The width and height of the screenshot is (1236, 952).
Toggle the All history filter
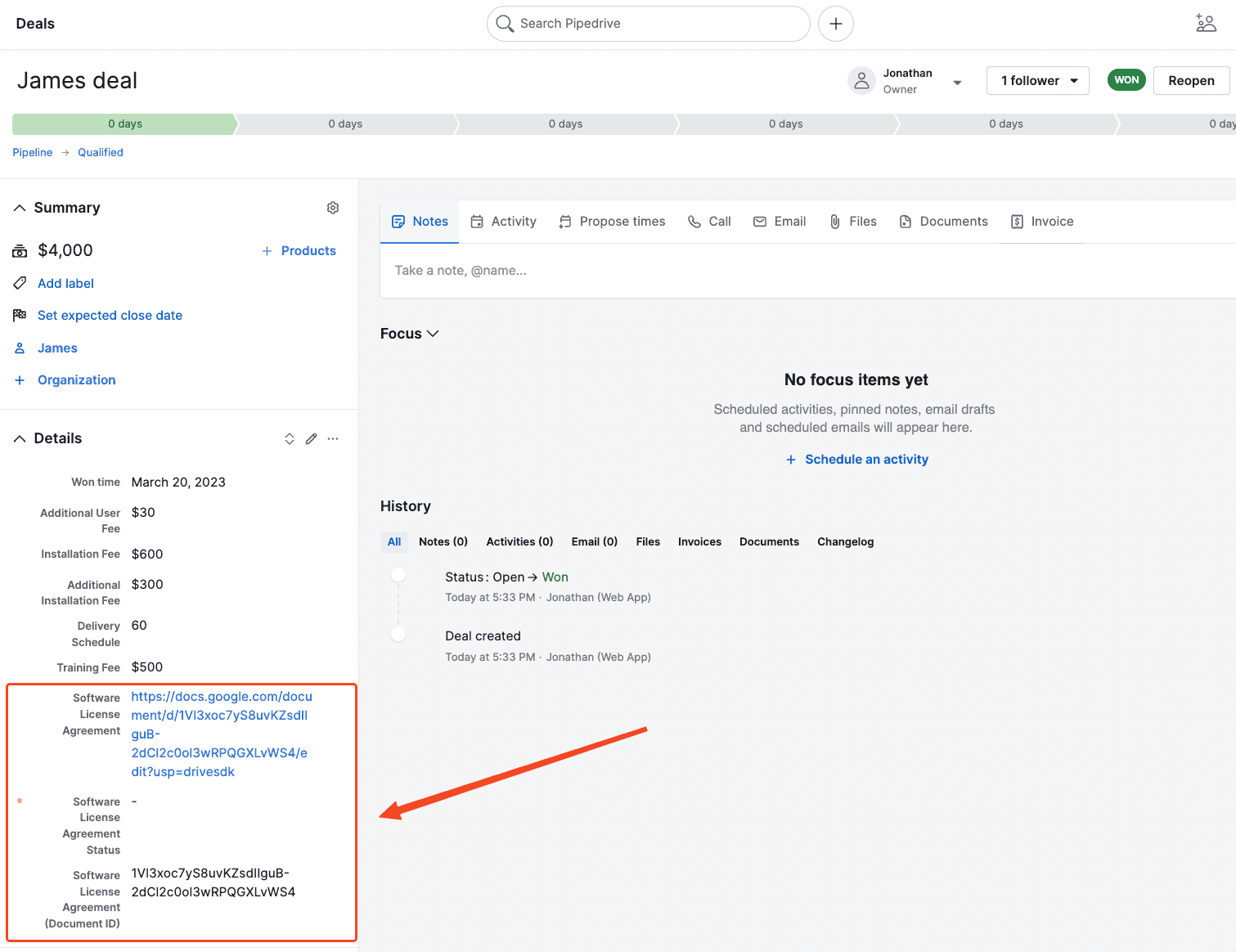pos(393,541)
